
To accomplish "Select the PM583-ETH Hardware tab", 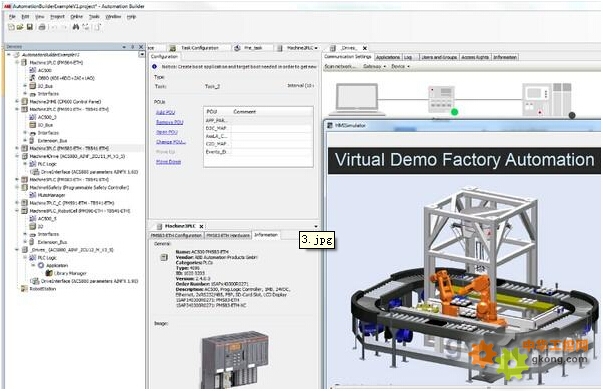I will pos(228,235).
